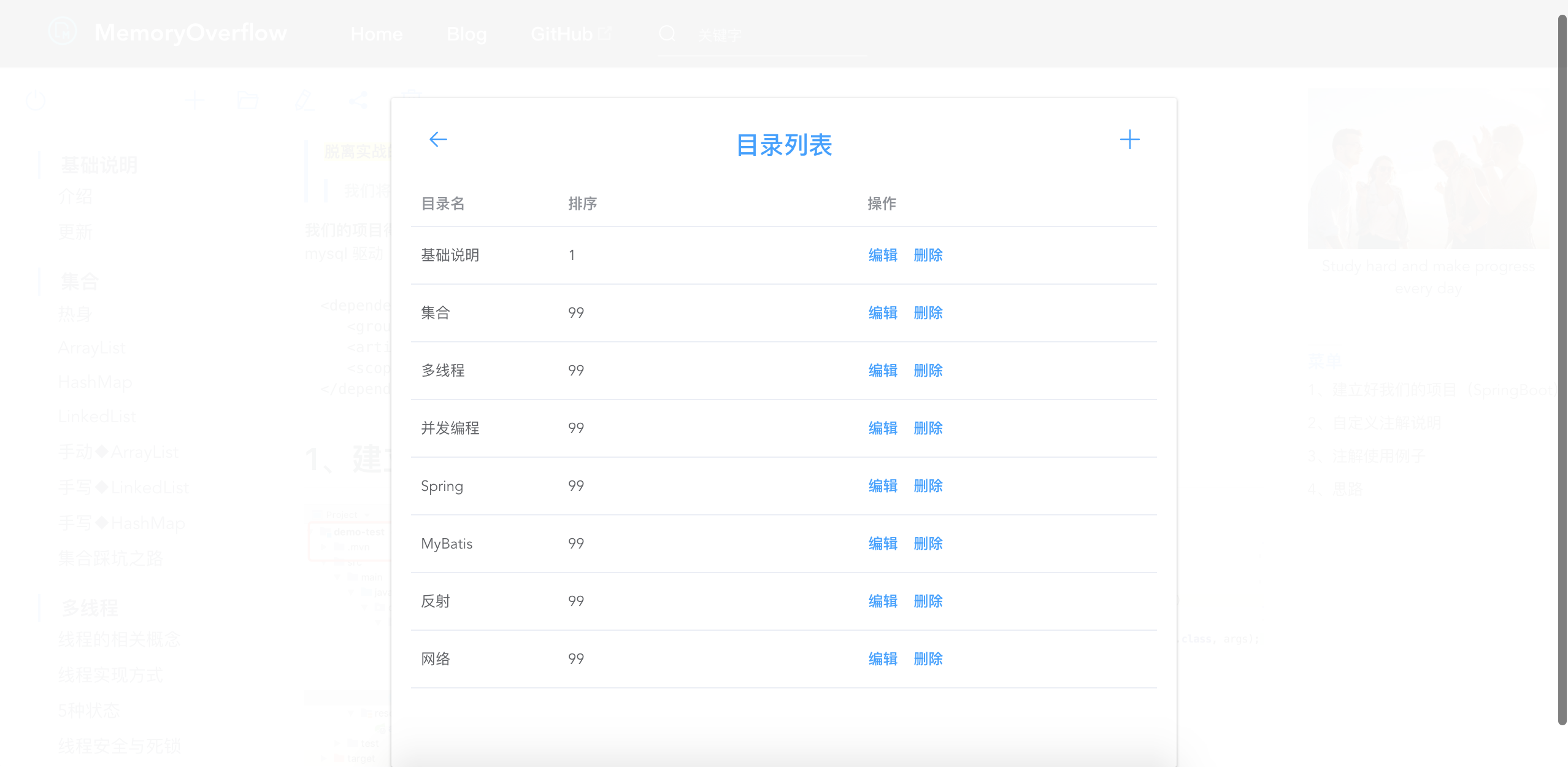The height and width of the screenshot is (767, 1568).
Task: Add a new directory with the plus icon
Action: pyautogui.click(x=1129, y=140)
